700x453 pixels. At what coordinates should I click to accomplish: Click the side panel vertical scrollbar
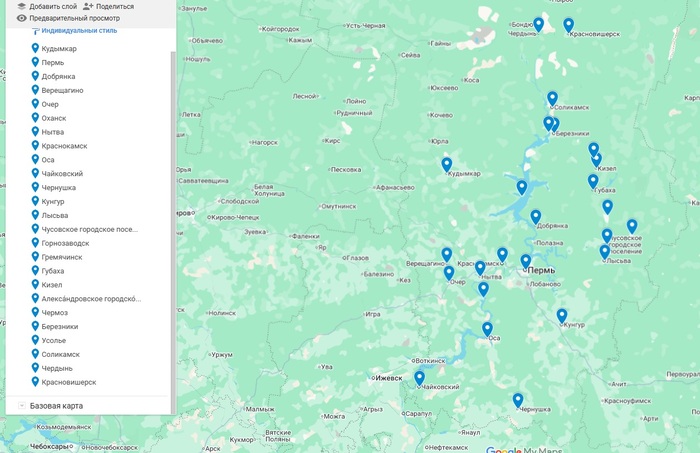coord(174,232)
